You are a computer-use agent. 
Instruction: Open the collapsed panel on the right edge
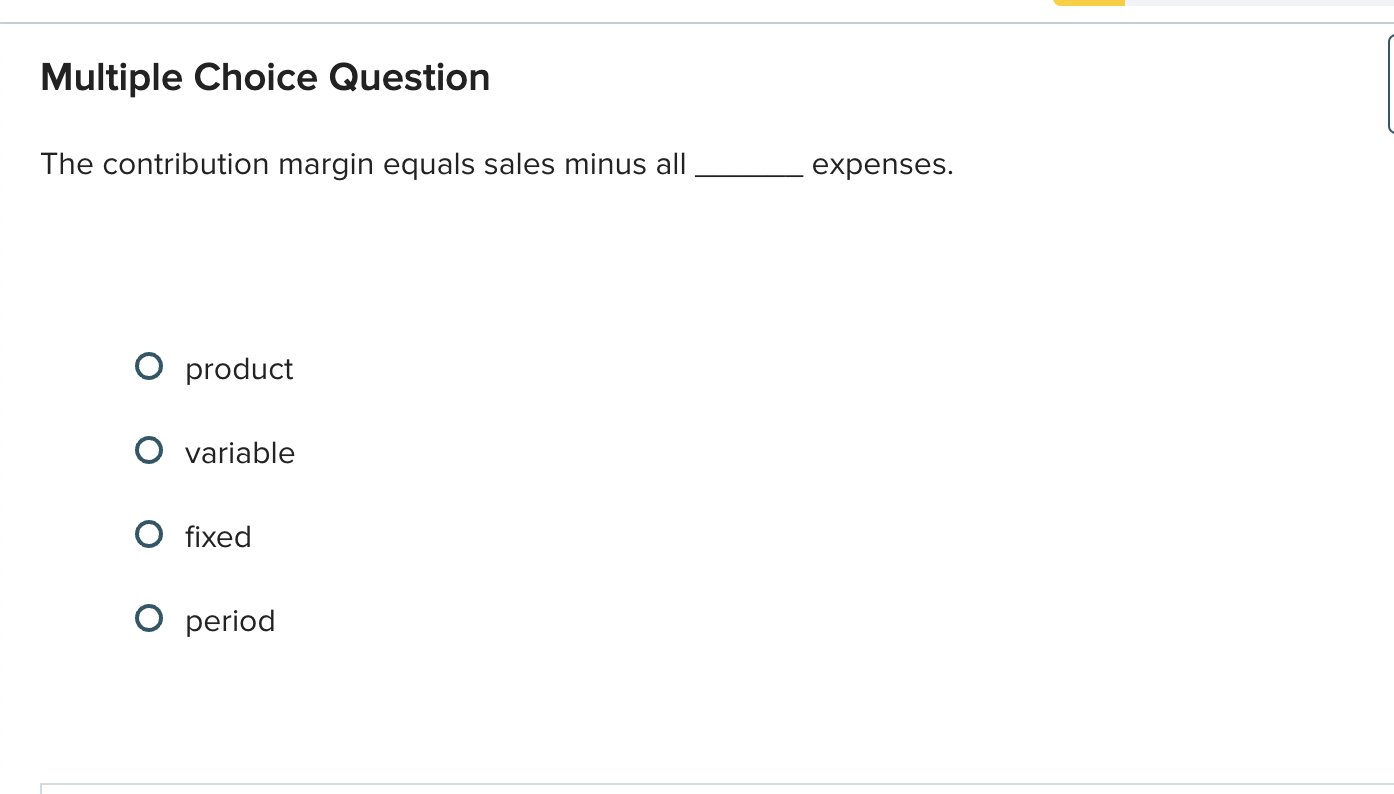point(1391,85)
